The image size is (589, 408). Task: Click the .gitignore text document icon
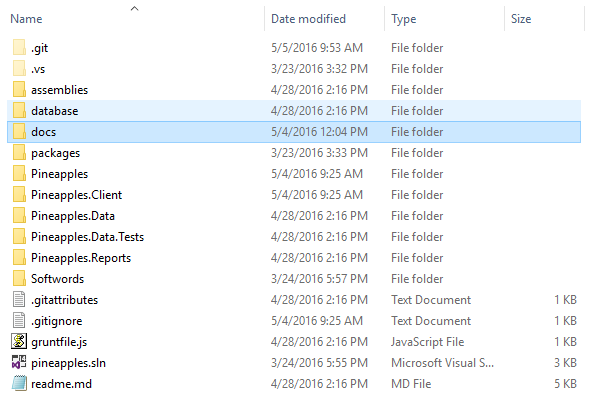[x=19, y=320]
